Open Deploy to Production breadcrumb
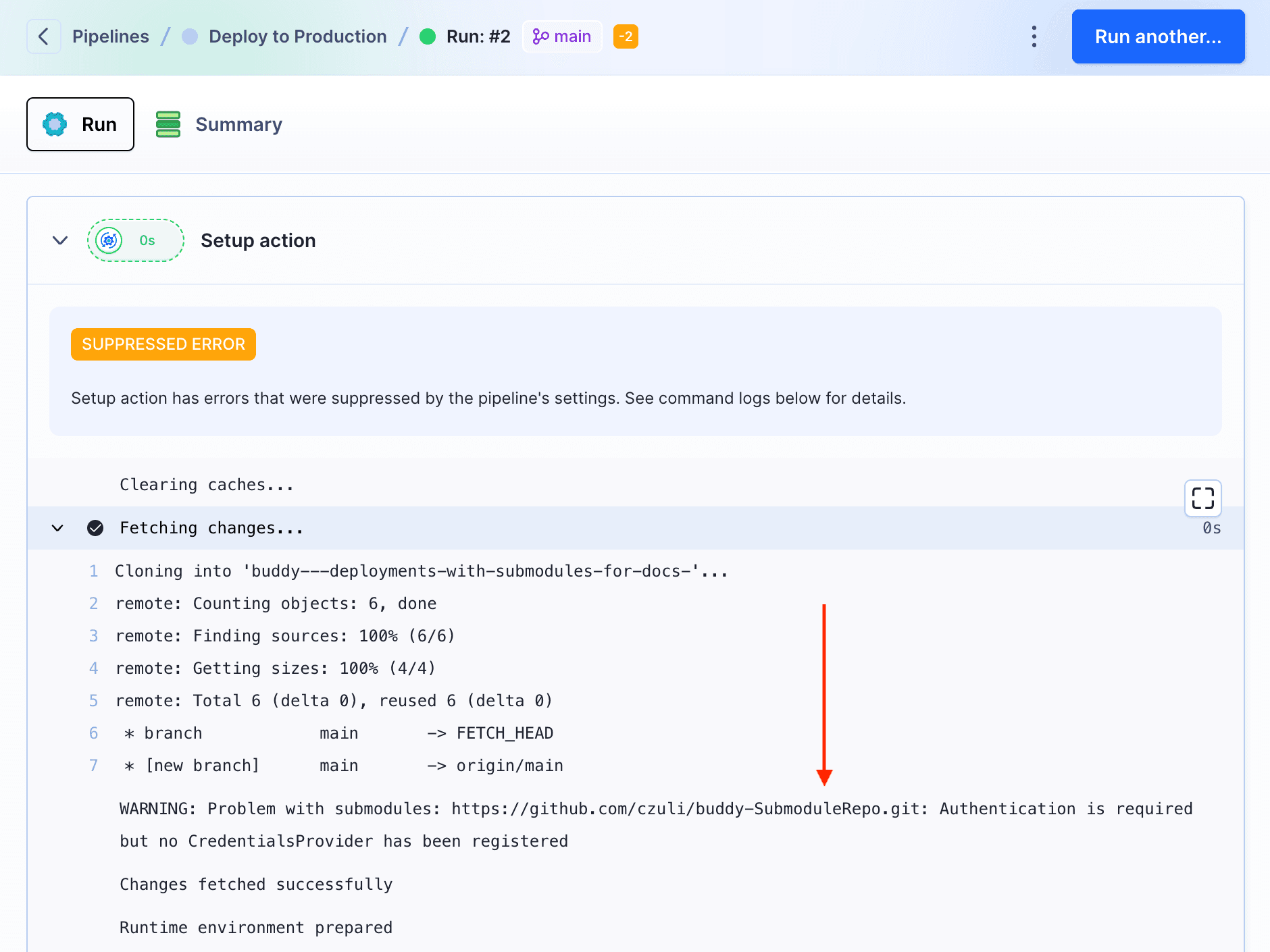 297,36
